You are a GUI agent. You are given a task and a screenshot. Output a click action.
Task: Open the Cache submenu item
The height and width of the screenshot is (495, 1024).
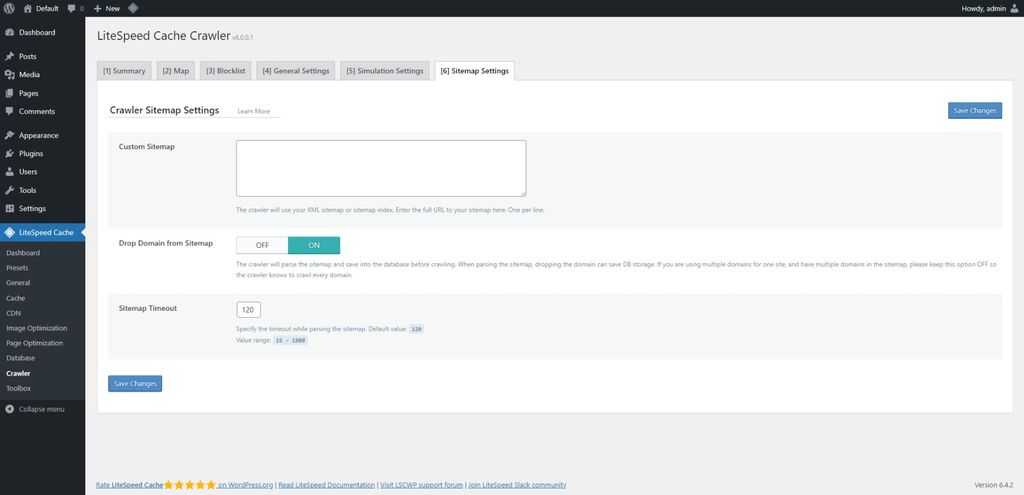click(16, 298)
